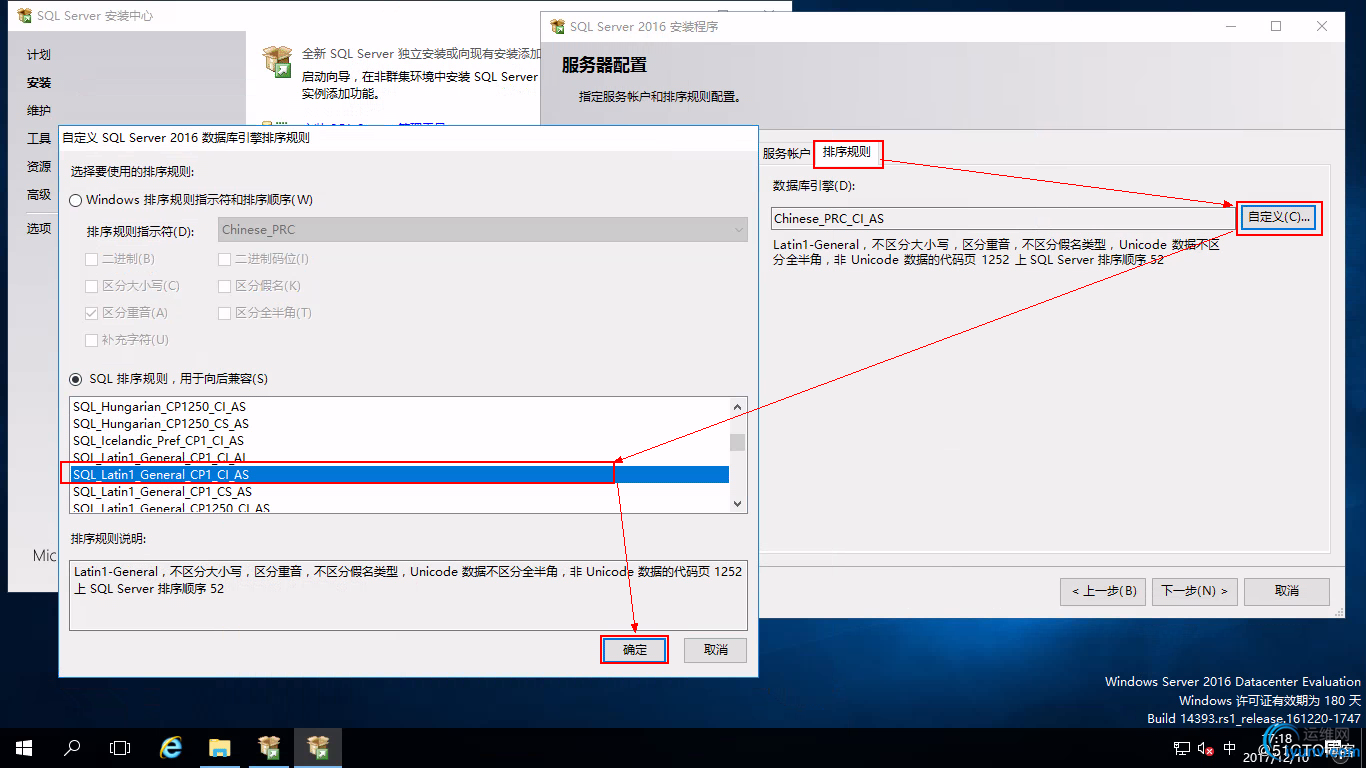Viewport: 1366px width, 768px height.
Task: Open 维护 in the installation center sidebar
Action: tap(39, 111)
